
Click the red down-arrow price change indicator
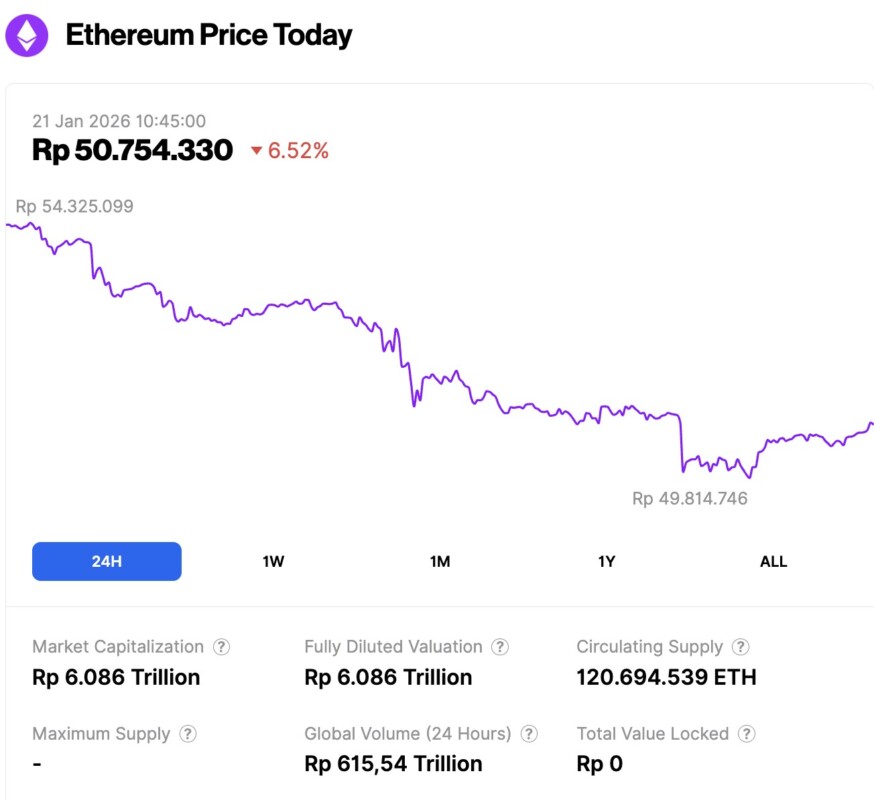(x=257, y=151)
